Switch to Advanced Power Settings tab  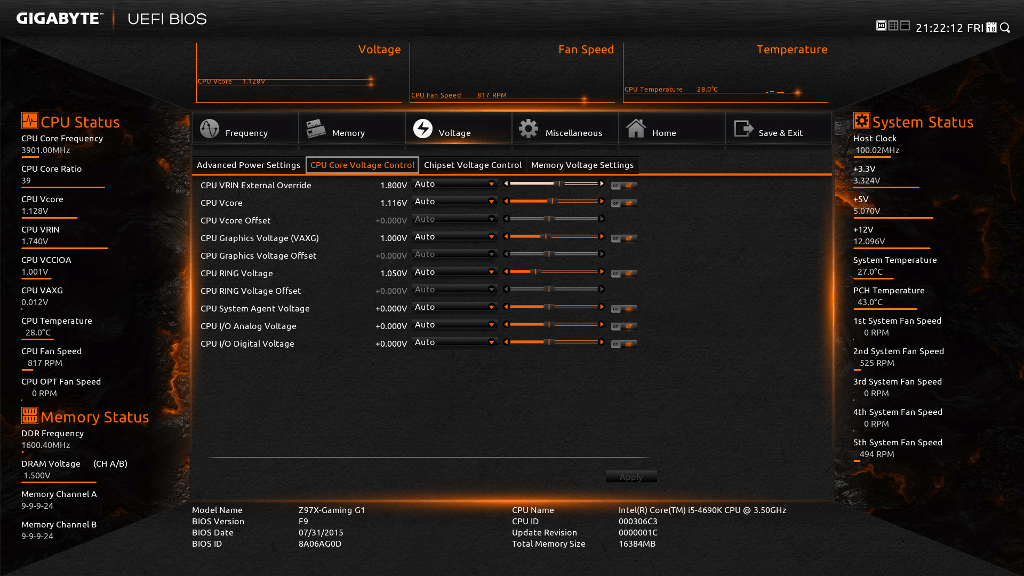(x=248, y=165)
